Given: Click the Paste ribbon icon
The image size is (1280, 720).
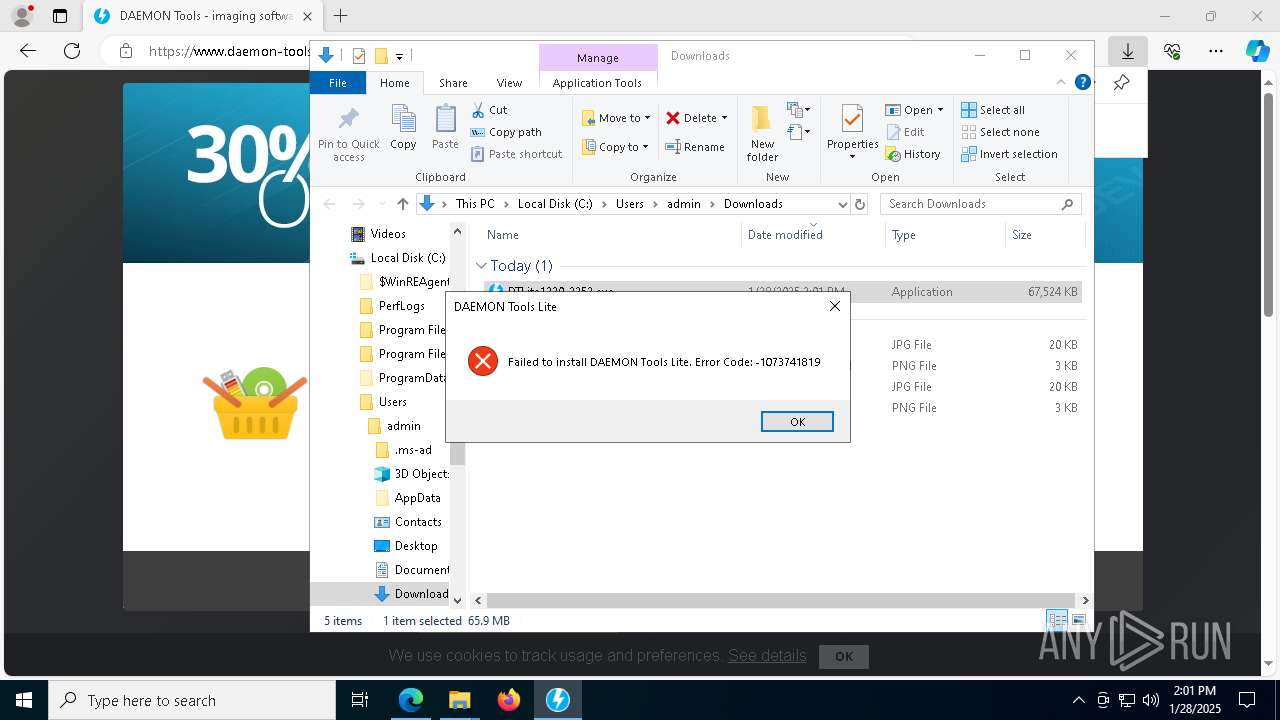Looking at the screenshot, I should tap(445, 127).
